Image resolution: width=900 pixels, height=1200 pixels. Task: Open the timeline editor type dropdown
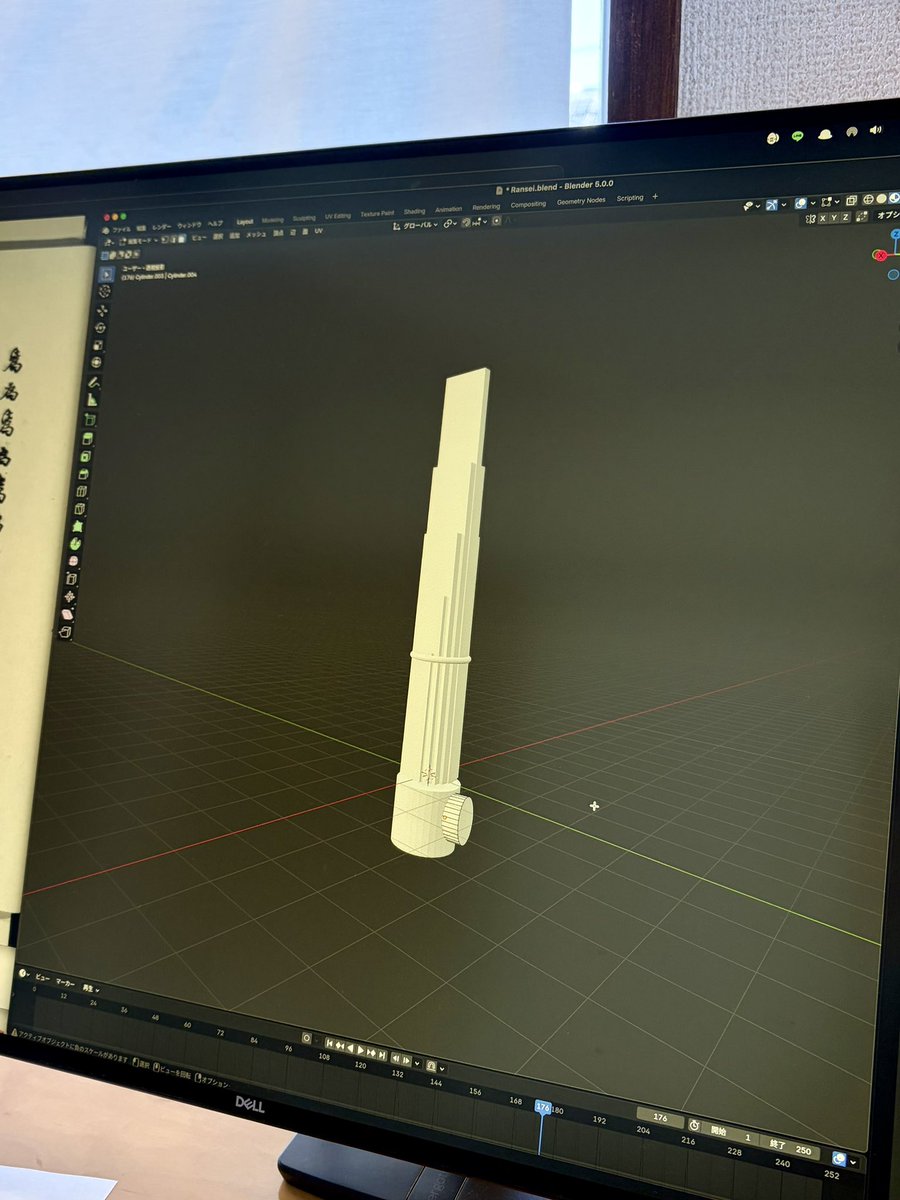[x=24, y=973]
